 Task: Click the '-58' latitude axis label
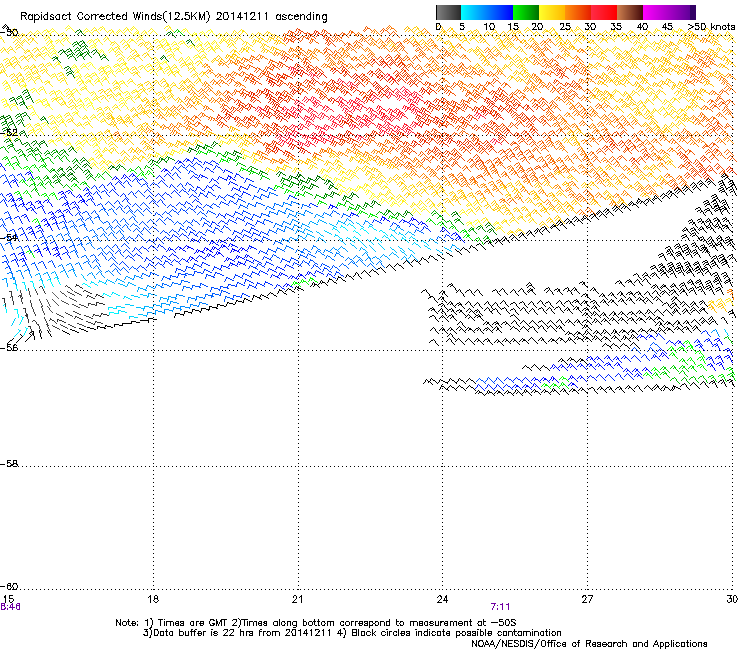pos(9,464)
